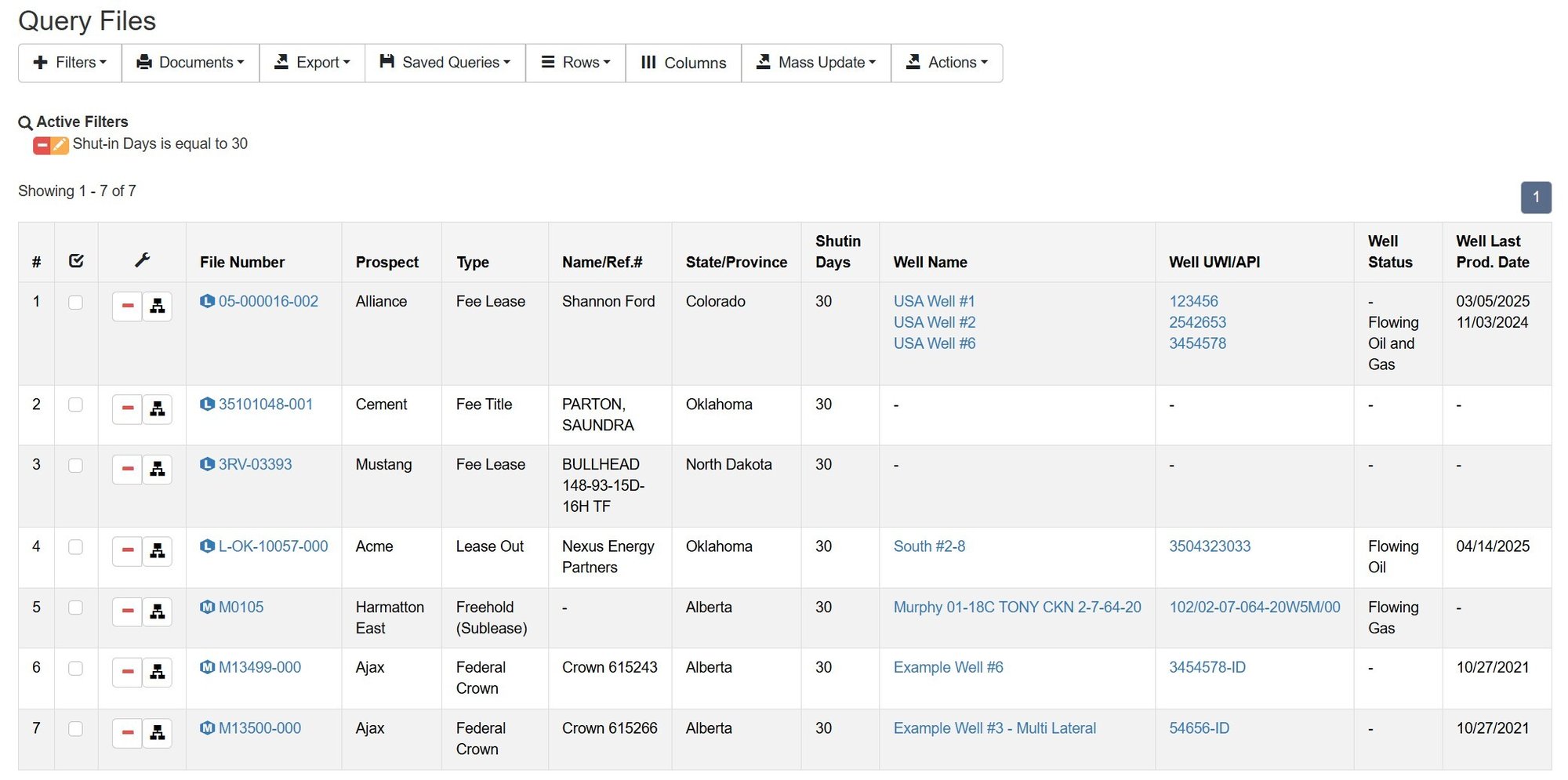This screenshot has height=780, width=1568.
Task: Open the South #2-8 well link
Action: pyautogui.click(x=930, y=546)
